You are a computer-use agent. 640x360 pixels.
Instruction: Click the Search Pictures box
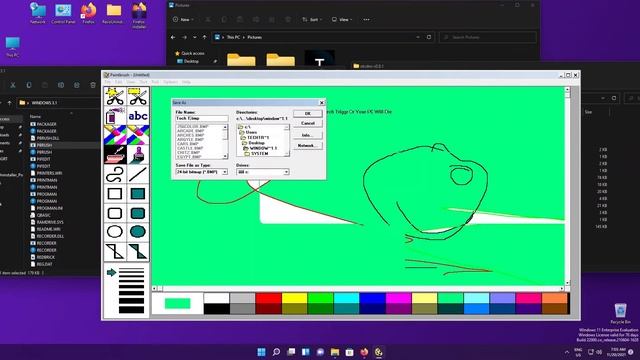[x=487, y=37]
